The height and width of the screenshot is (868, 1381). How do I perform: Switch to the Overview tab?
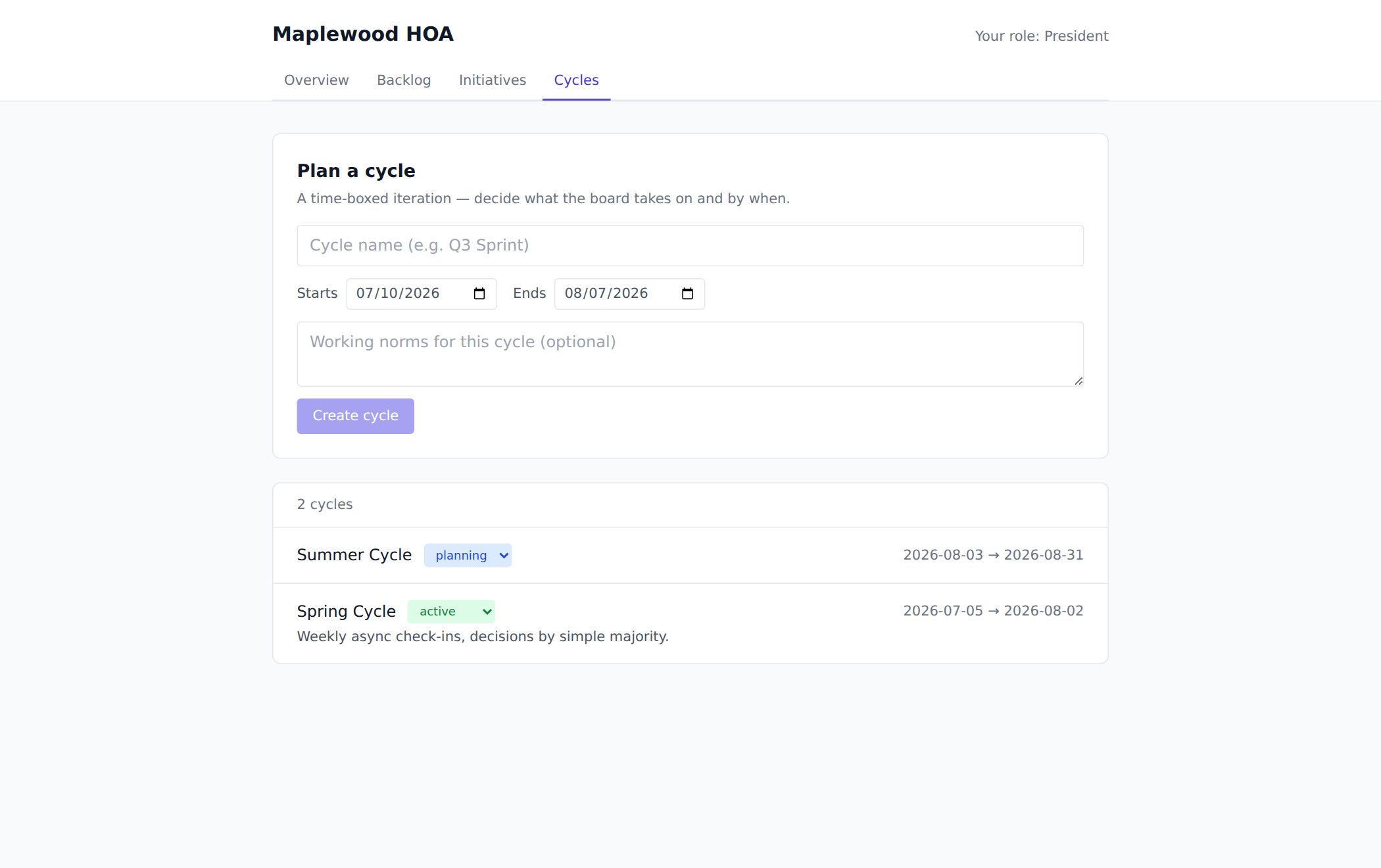click(x=316, y=80)
